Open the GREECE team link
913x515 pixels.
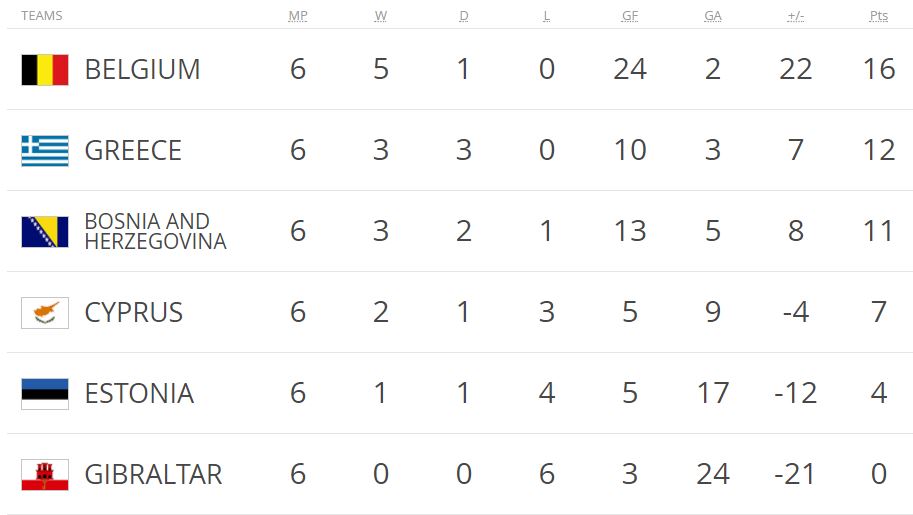point(133,150)
